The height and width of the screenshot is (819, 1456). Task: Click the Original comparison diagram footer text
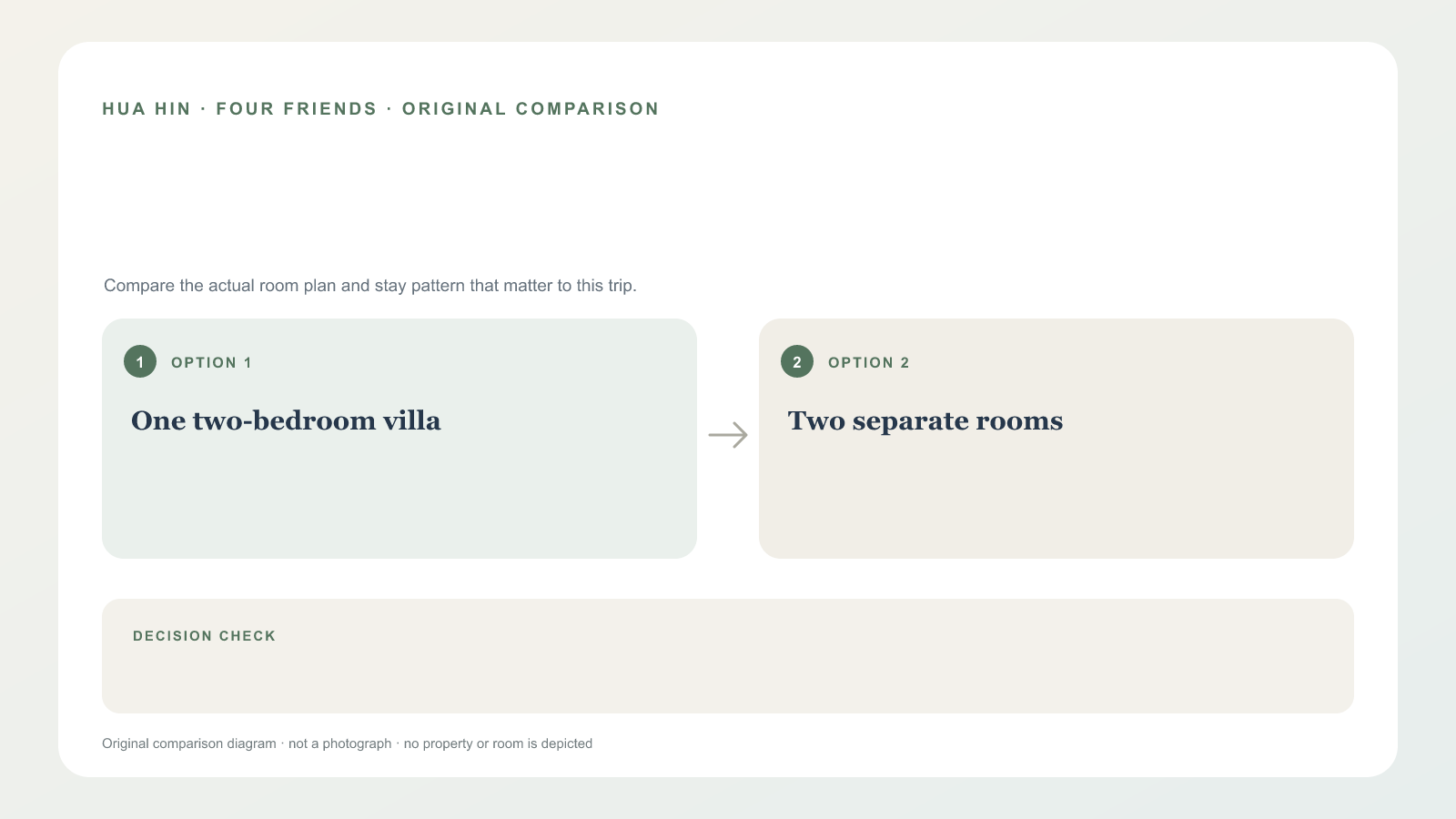point(189,743)
